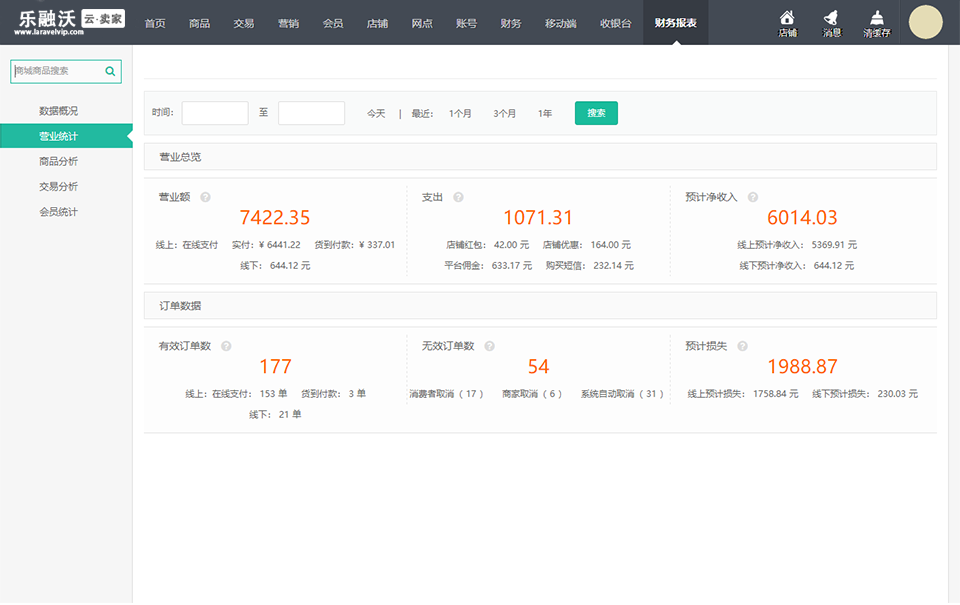Viewport: 960px width, 605px height.
Task: Click the 订单数据 section header
Action: [x=540, y=306]
